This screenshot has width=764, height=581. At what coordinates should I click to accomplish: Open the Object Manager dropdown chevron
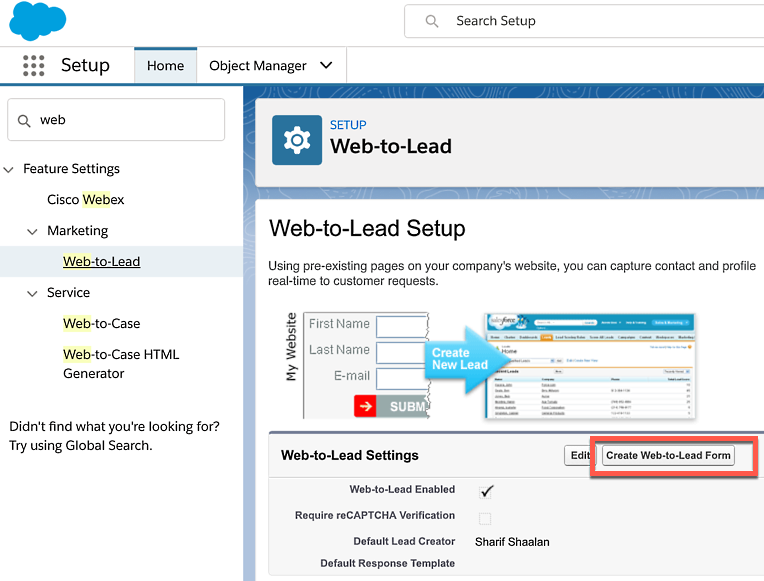(x=326, y=65)
